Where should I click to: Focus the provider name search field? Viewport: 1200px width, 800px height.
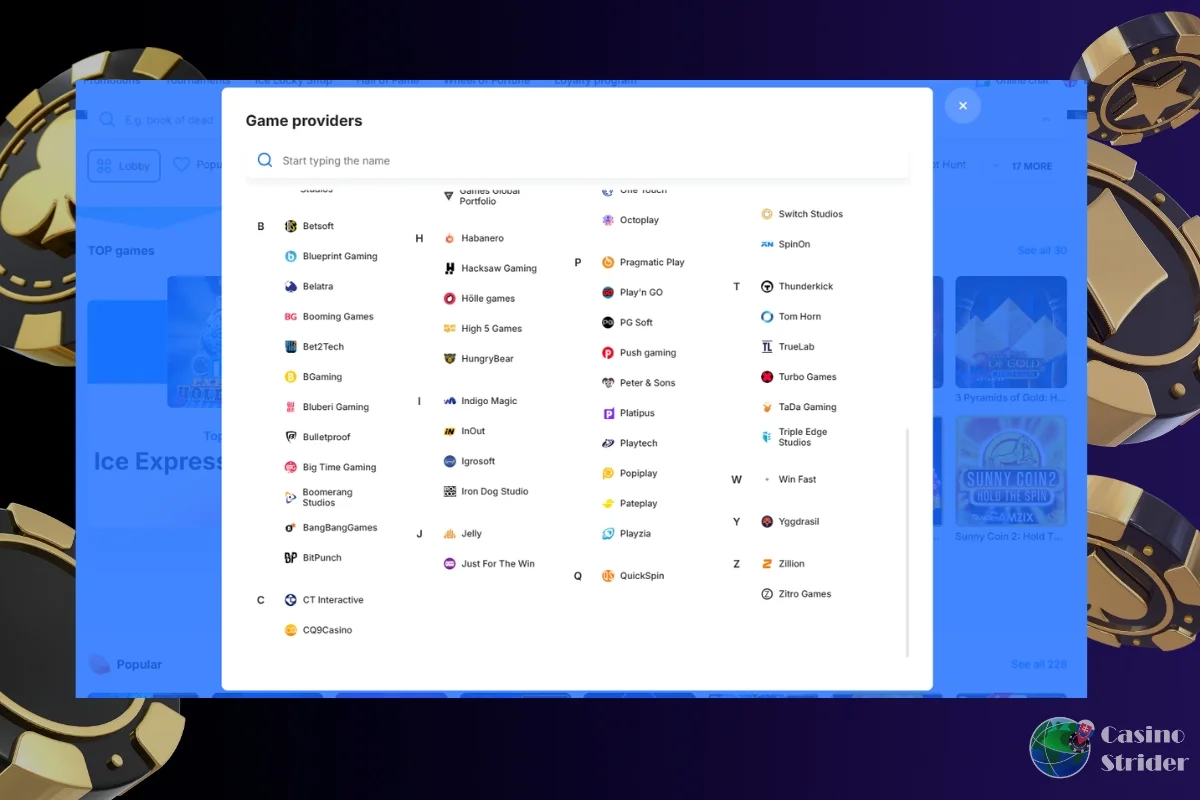point(590,161)
